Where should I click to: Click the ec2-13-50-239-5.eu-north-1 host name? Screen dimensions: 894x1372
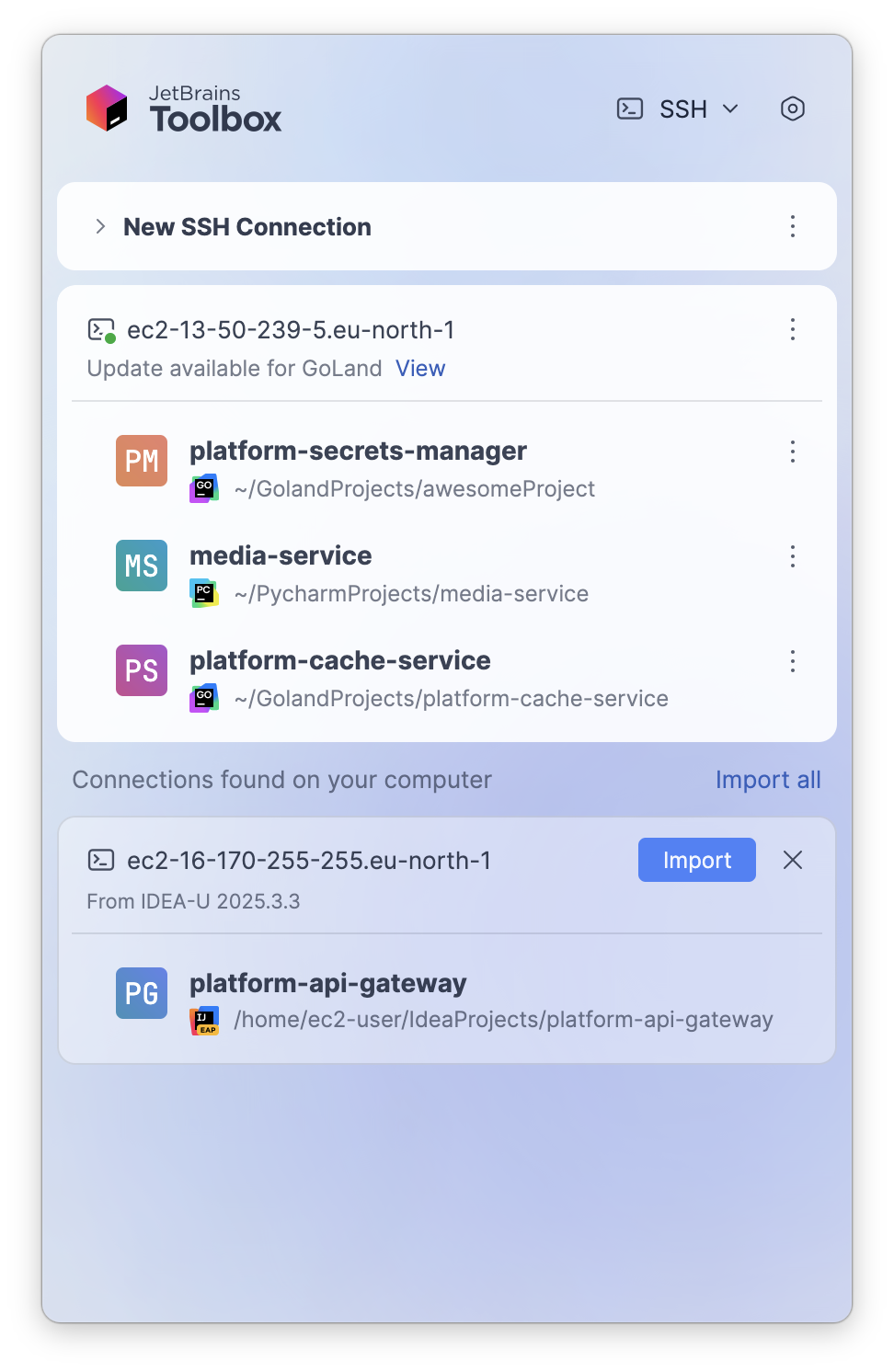pyautogui.click(x=291, y=330)
